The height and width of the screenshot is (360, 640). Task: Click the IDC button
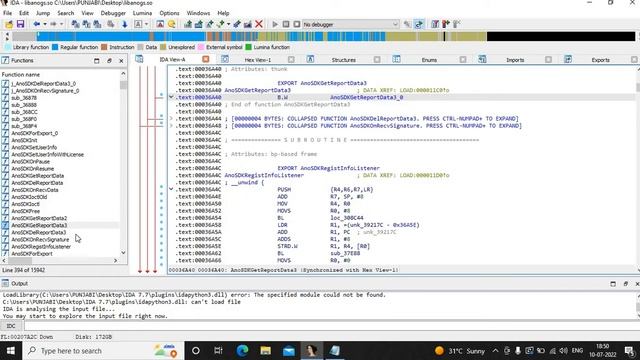pyautogui.click(x=11, y=326)
